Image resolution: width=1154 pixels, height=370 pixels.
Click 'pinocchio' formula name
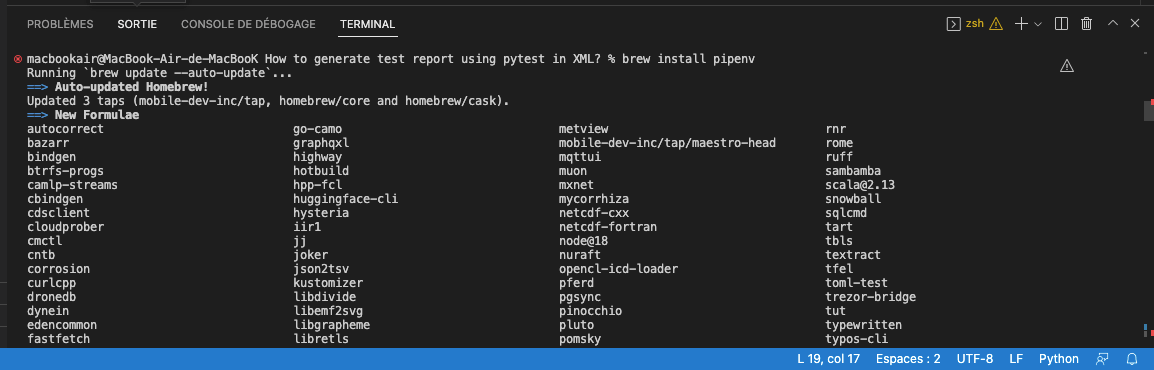(590, 310)
